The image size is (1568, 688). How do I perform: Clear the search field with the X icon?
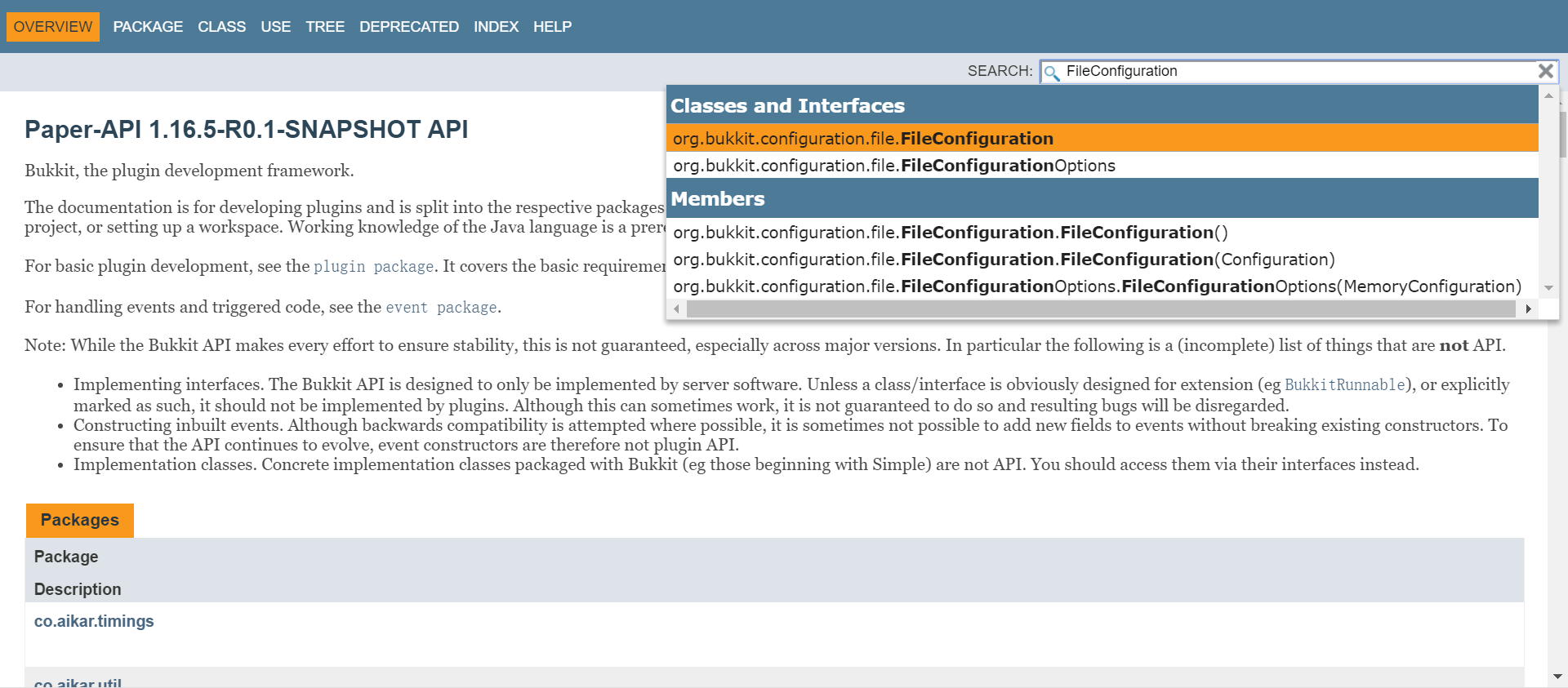(x=1545, y=71)
